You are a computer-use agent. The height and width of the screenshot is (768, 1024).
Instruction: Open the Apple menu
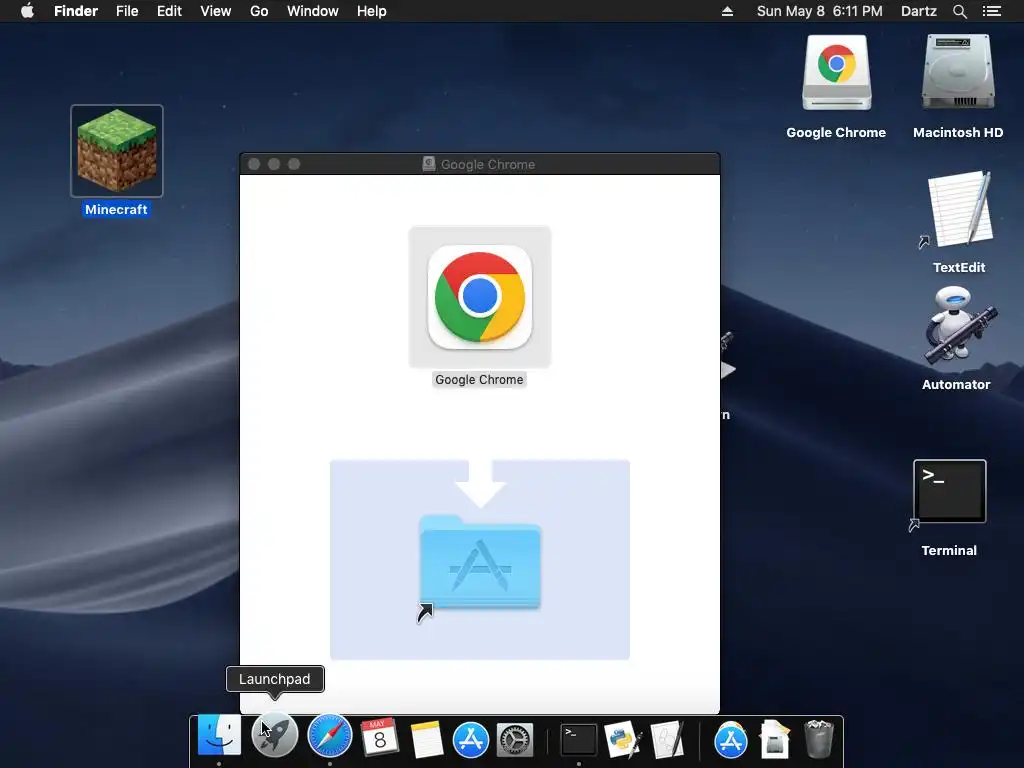27,11
